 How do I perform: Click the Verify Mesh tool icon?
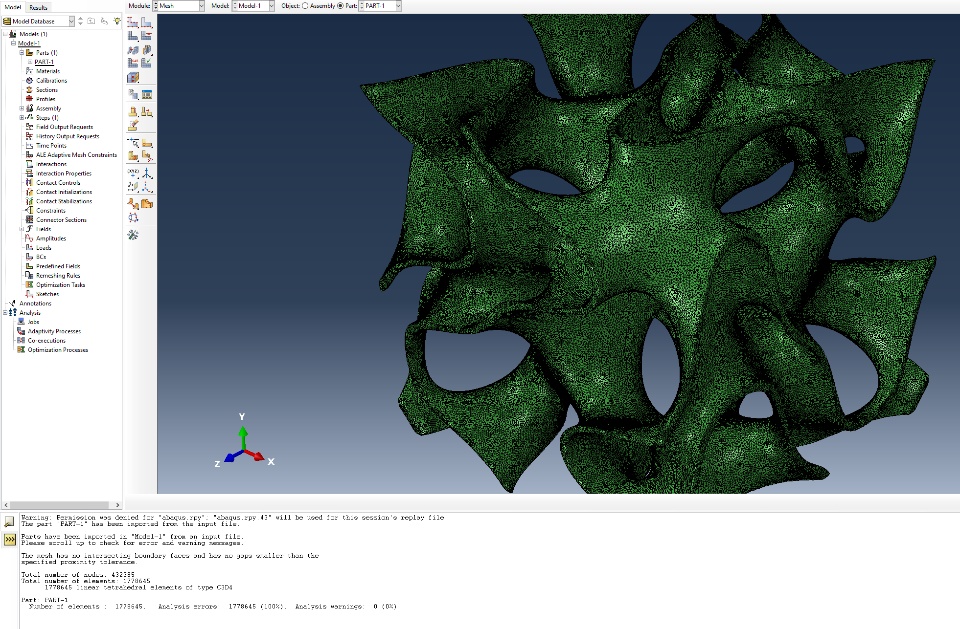[x=146, y=62]
